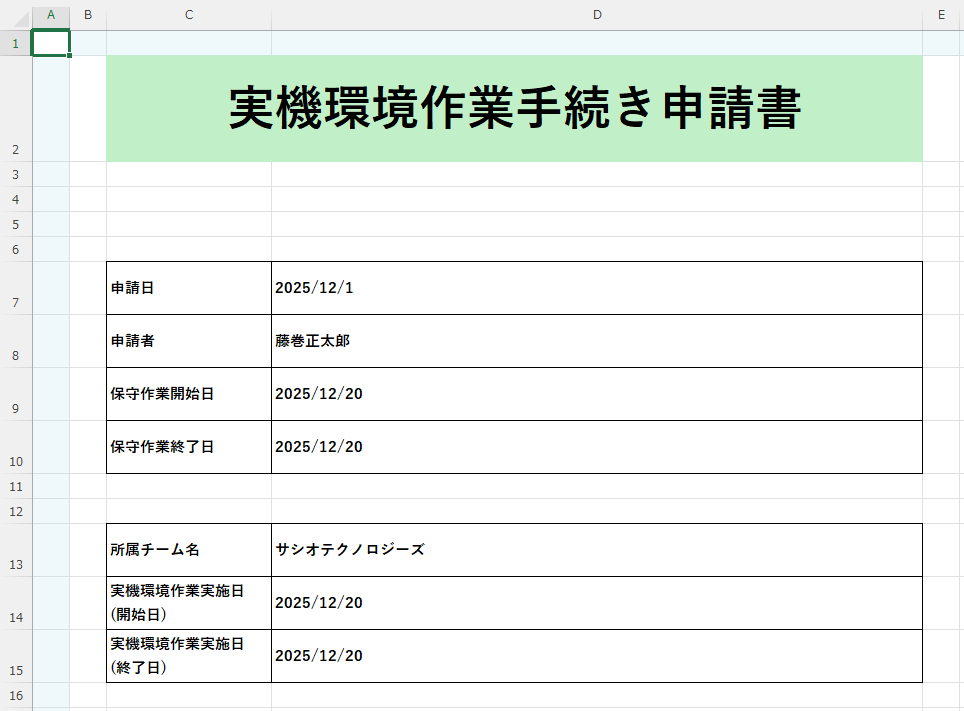
Task: Click the date value beside 実機環境作業実施日(終了日)
Action: click(x=597, y=656)
